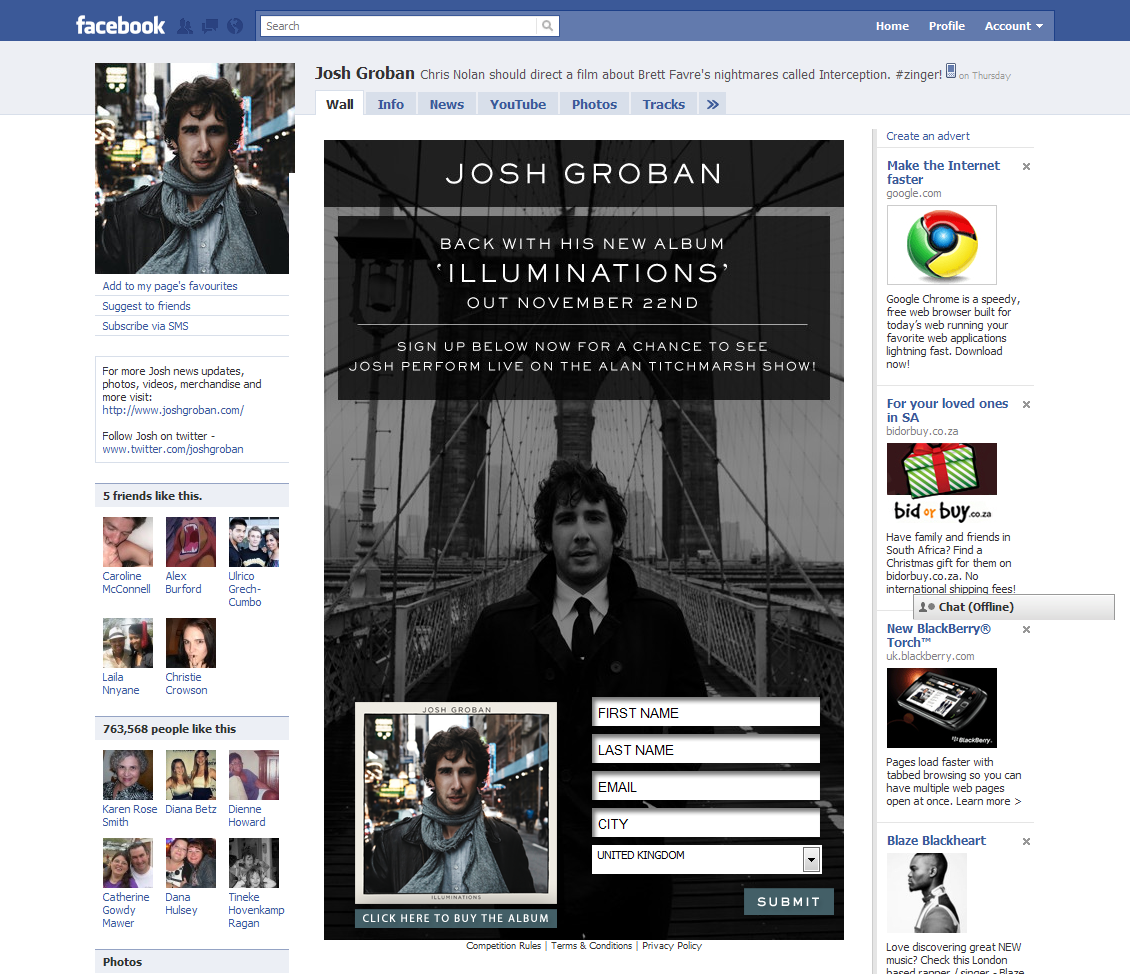Viewport: 1130px width, 974px height.
Task: Click the BlackBerry Torch ad image
Action: [941, 707]
